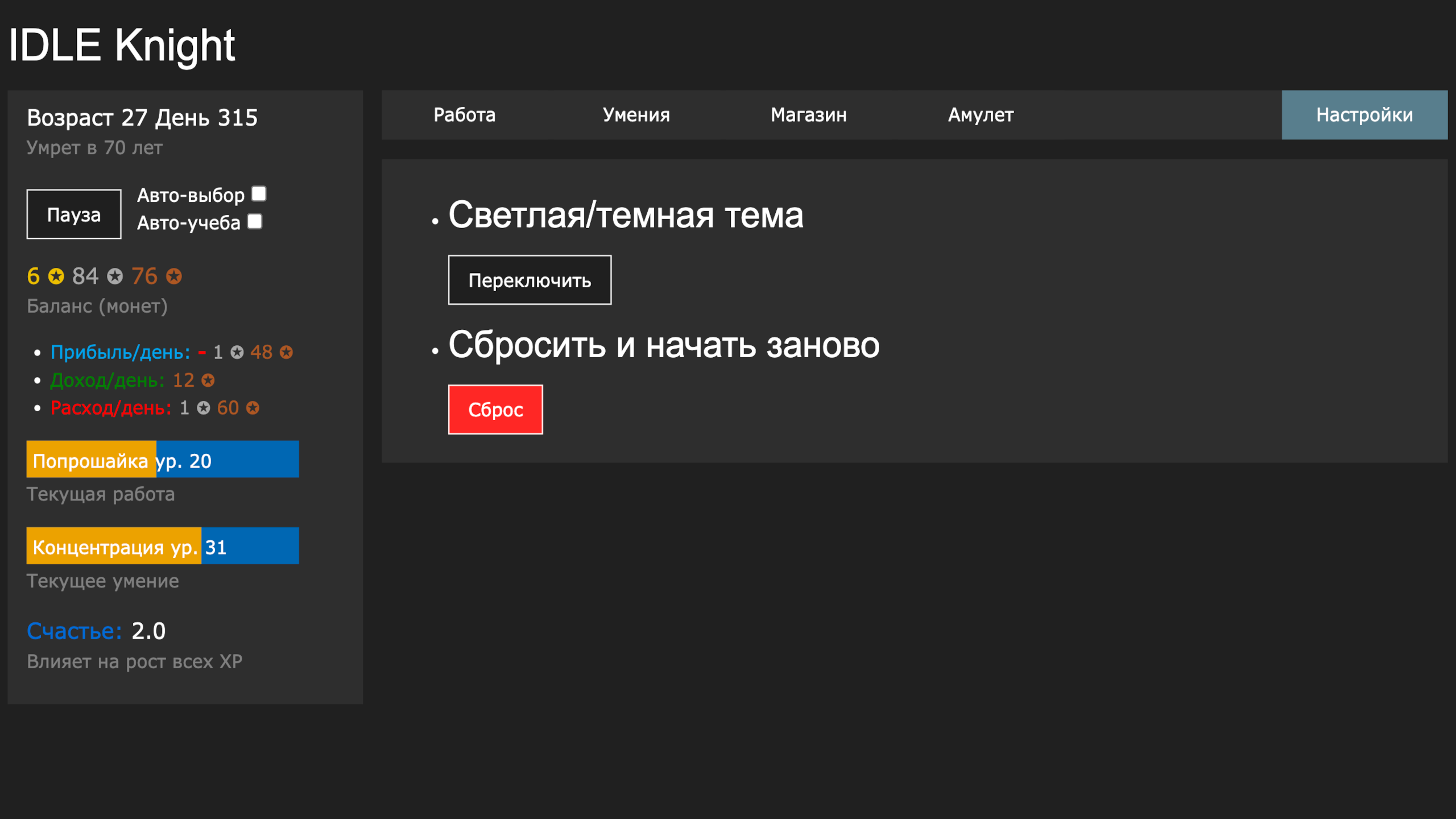Enable the Авто-учеба checkbox
Screen dimensions: 1456x819
(x=254, y=221)
